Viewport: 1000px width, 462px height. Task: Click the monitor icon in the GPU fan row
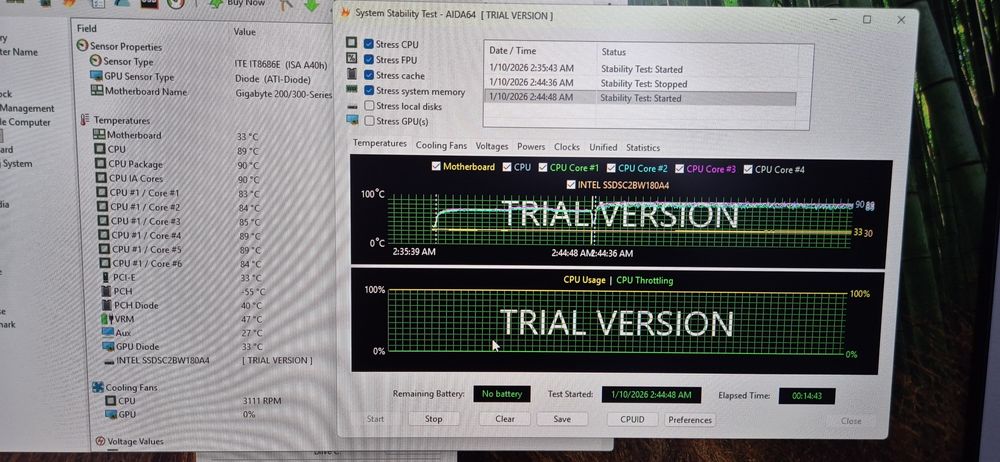[x=111, y=414]
